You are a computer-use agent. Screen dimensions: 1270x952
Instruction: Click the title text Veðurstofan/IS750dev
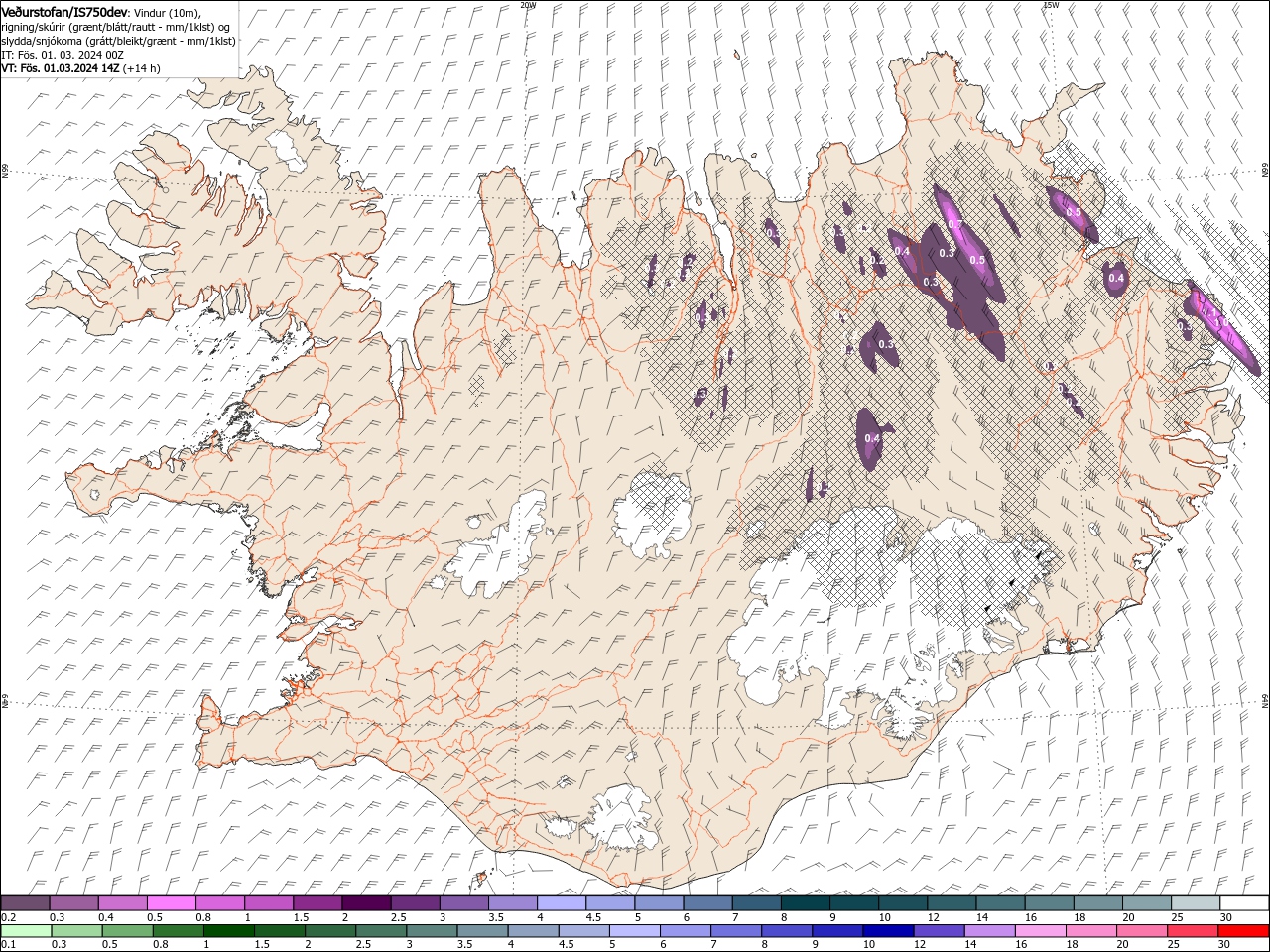click(x=64, y=11)
